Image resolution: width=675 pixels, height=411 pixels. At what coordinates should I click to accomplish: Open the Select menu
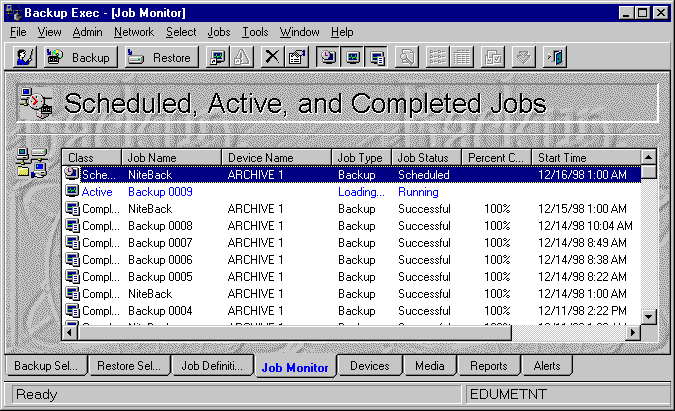pos(181,32)
